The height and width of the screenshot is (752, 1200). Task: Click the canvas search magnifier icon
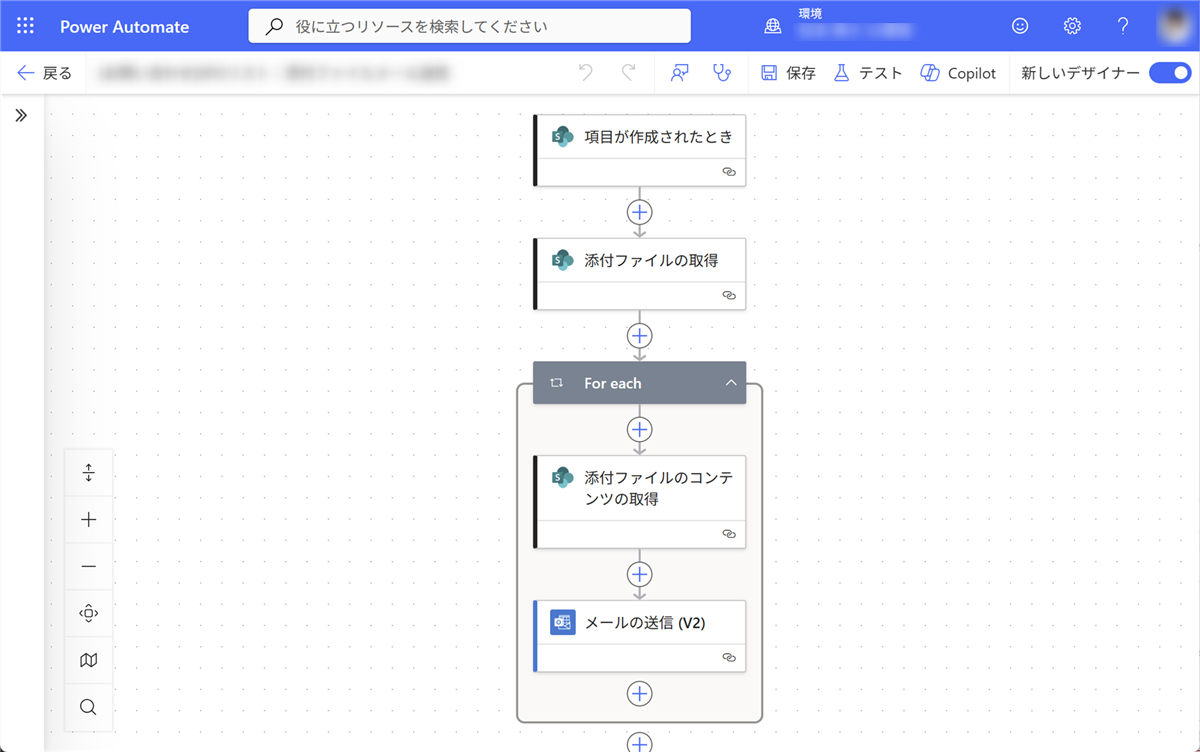click(88, 707)
